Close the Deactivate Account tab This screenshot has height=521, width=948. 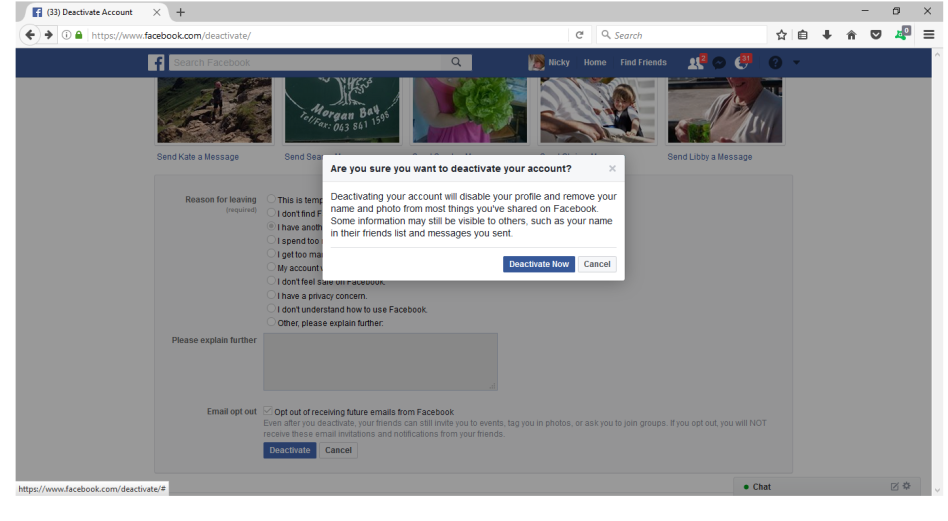[157, 12]
